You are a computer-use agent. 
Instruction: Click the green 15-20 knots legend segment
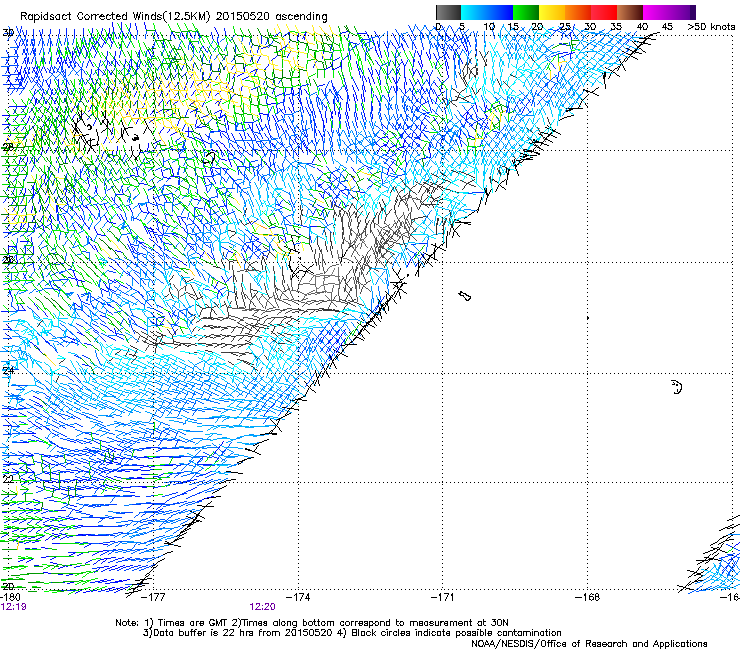[x=526, y=12]
